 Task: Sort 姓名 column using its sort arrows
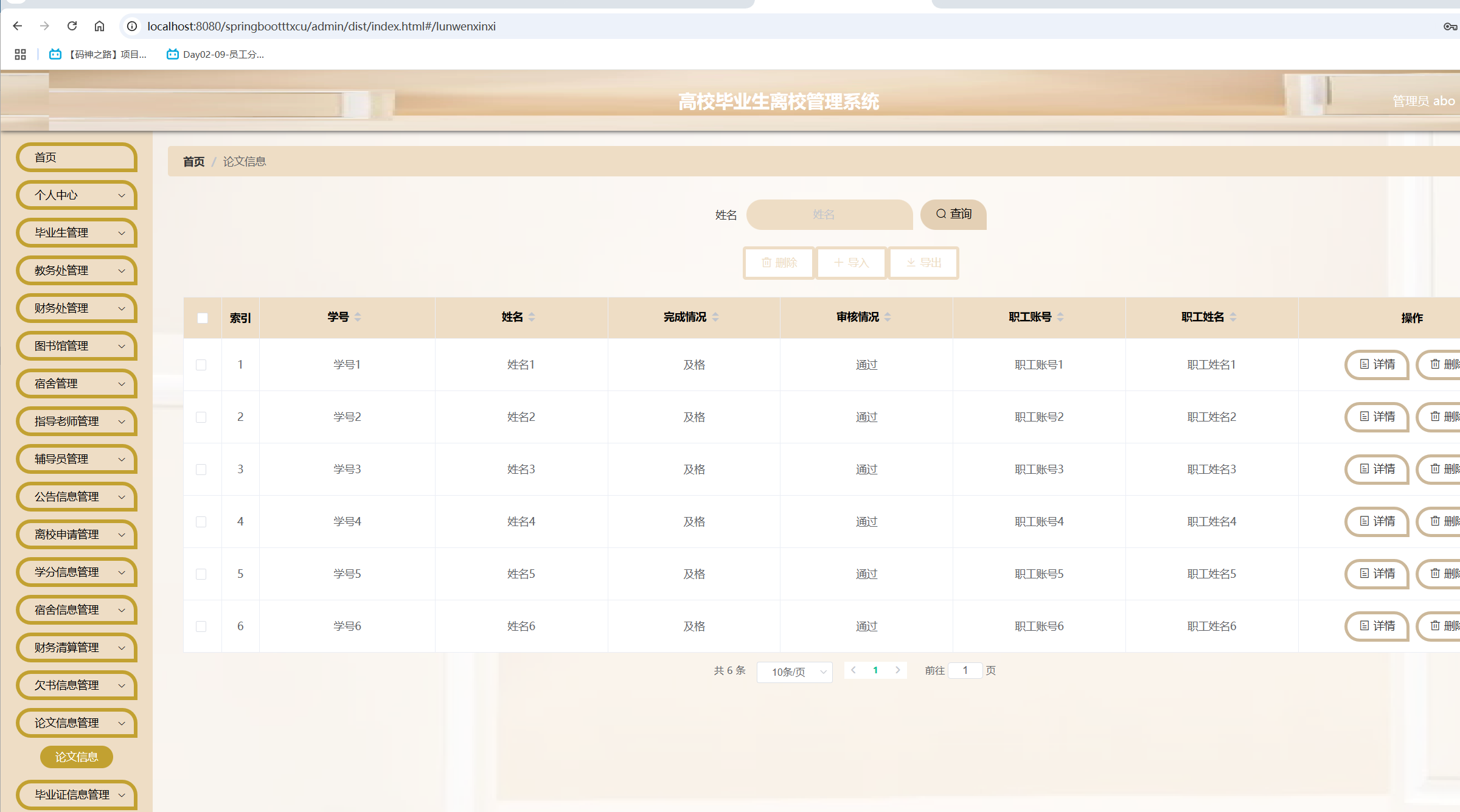pos(532,317)
